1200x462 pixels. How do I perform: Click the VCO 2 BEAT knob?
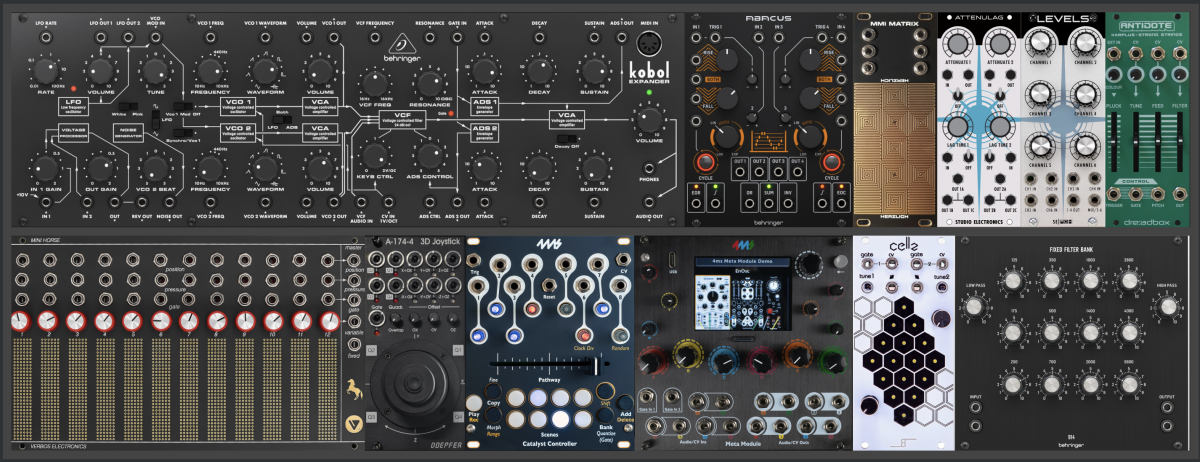click(155, 167)
